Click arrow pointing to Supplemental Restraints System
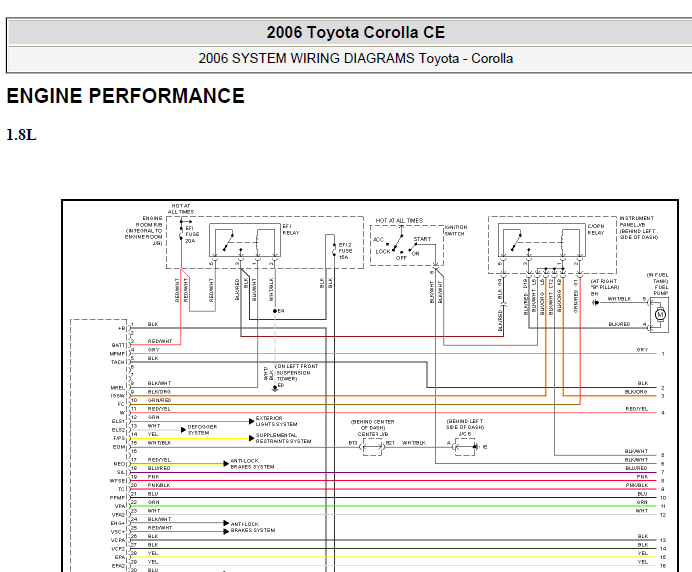Viewport: 692px width, 572px height. [252, 438]
